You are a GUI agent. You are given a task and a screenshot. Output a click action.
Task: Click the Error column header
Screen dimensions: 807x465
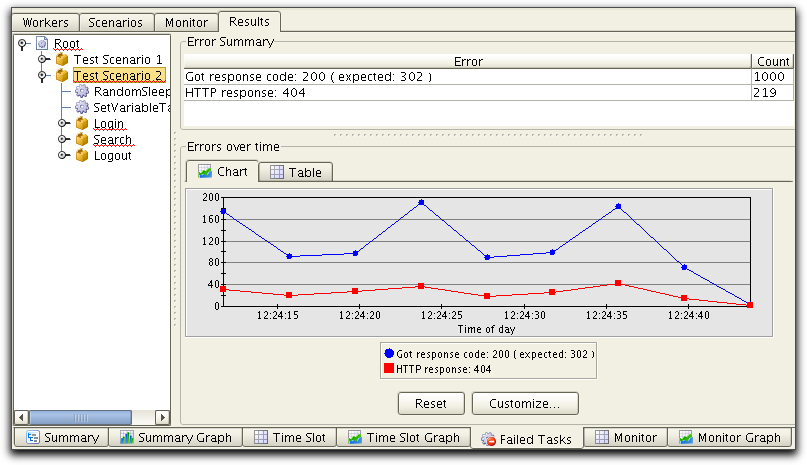point(467,62)
